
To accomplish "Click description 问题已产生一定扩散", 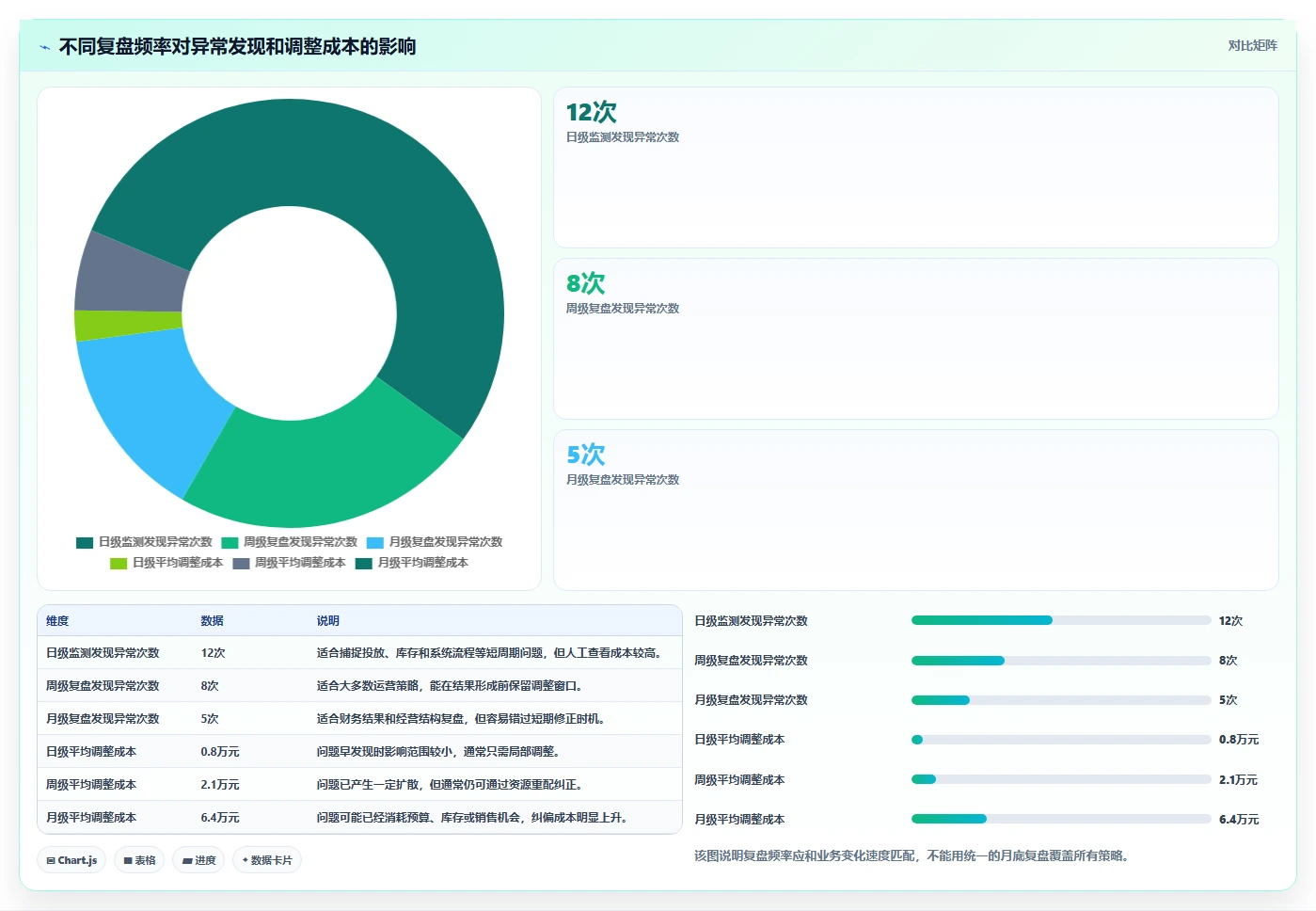I will tap(450, 785).
